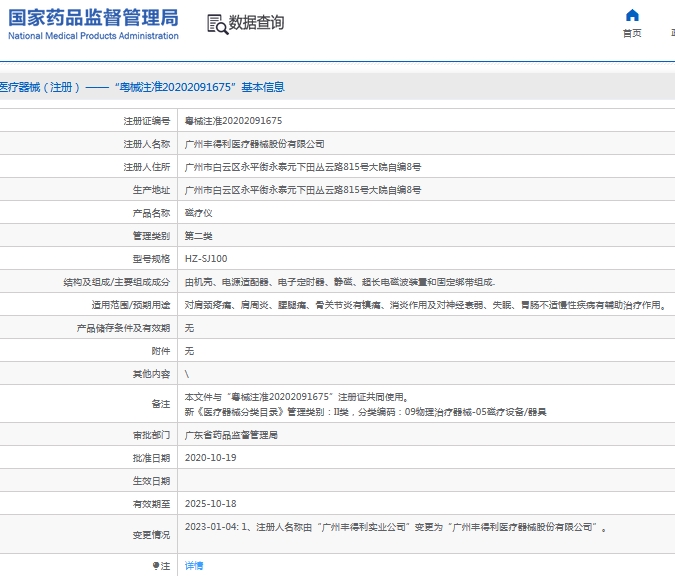The image size is (675, 576).
Task: Click the National Medical Products Administration subtitle
Action: pos(93,36)
